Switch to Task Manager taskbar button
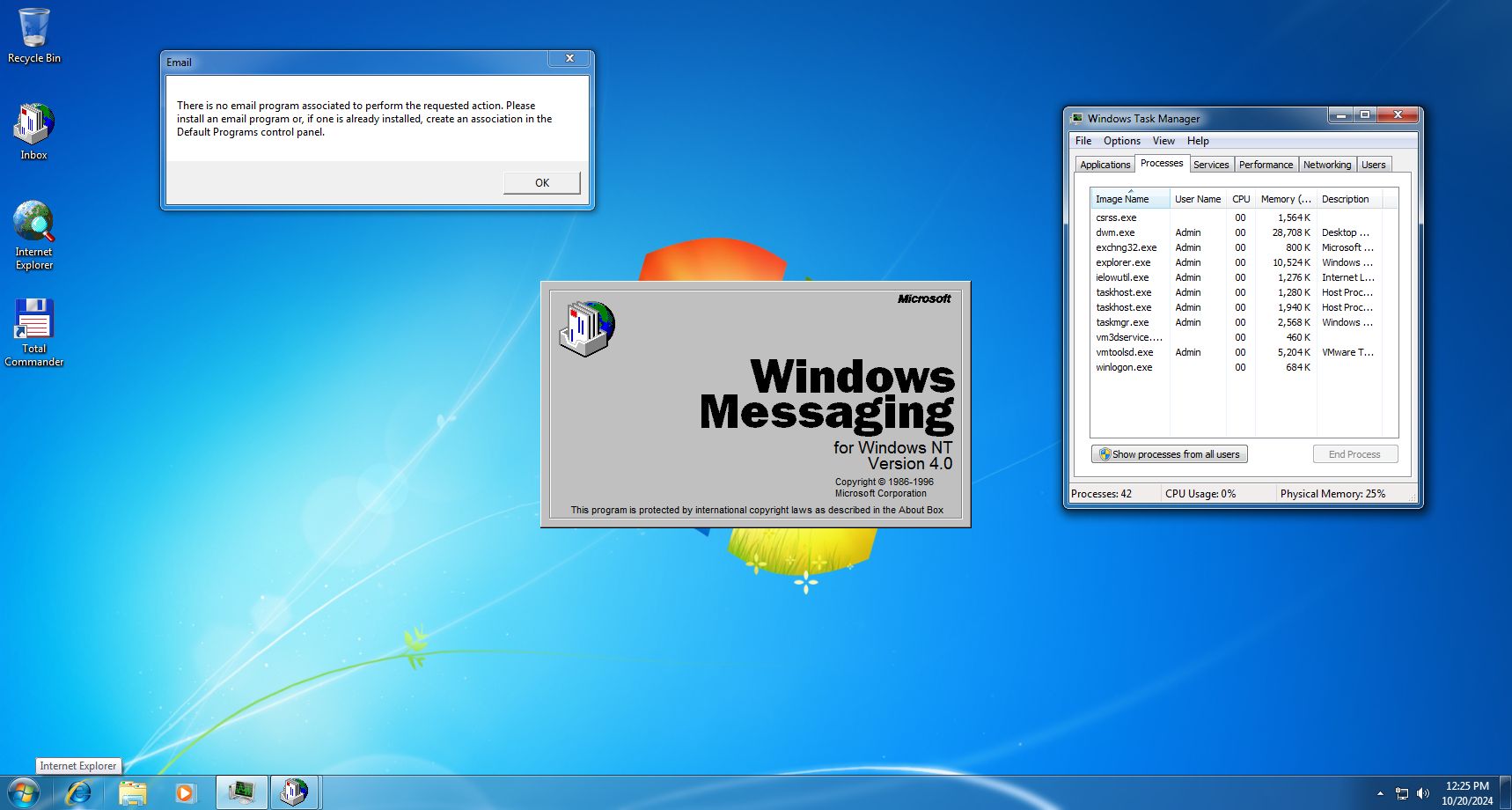This screenshot has height=810, width=1512. tap(242, 792)
